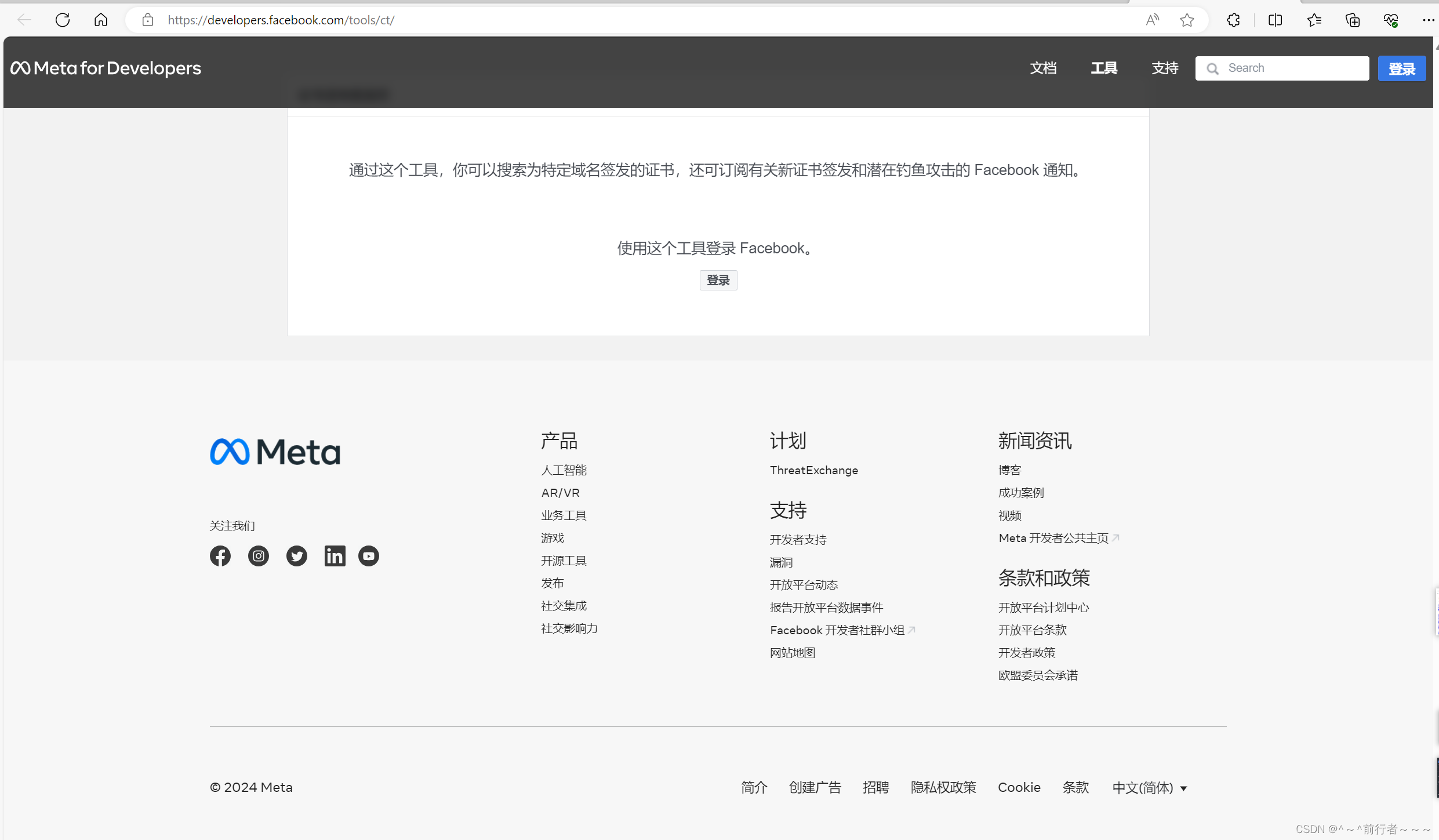Open the 社交集成 link
Screen dimensions: 1439x840
[x=564, y=606]
